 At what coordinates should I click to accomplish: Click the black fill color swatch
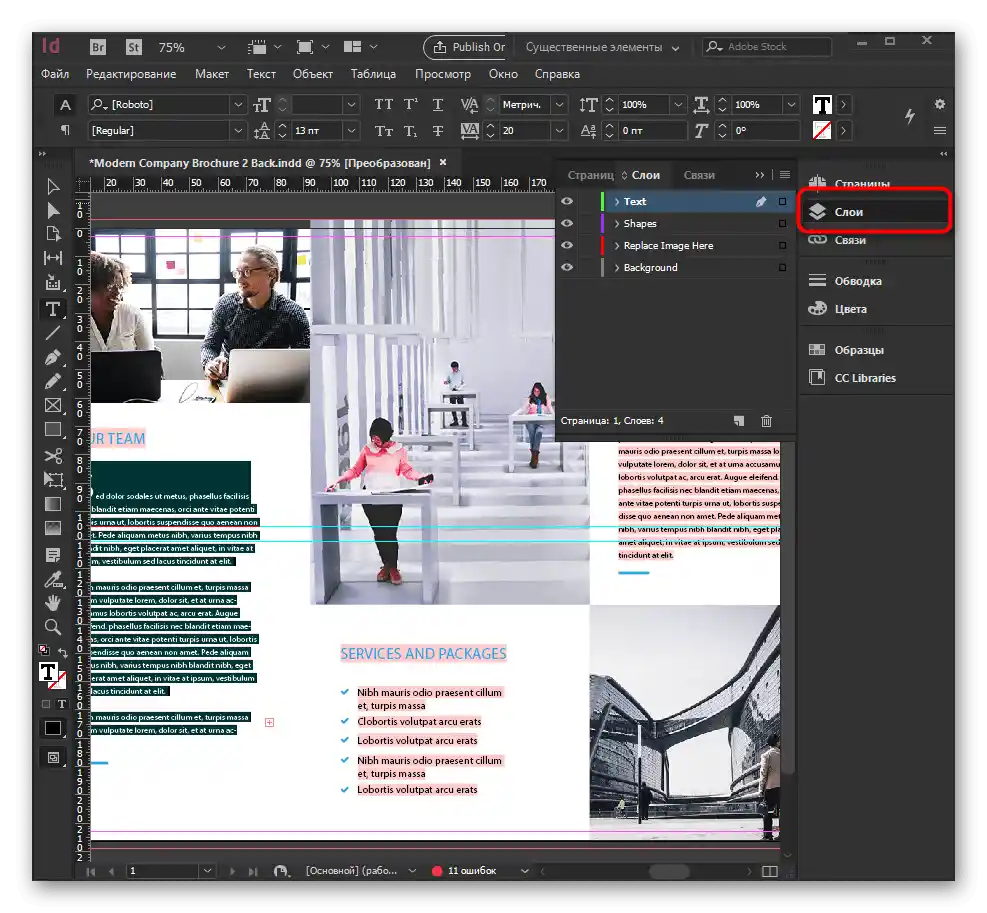53,728
